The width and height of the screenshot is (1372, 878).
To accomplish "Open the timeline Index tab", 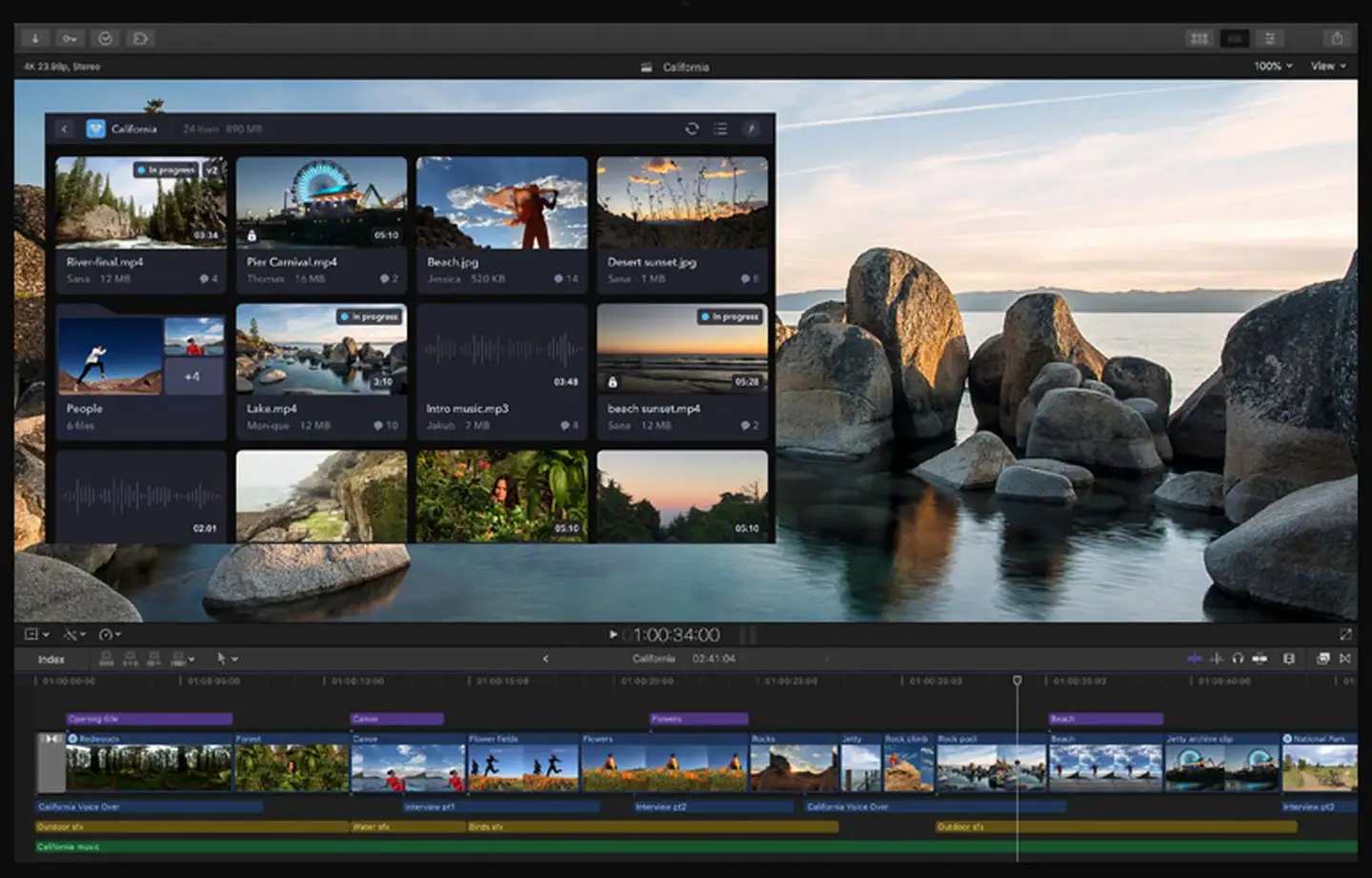I will point(51,659).
